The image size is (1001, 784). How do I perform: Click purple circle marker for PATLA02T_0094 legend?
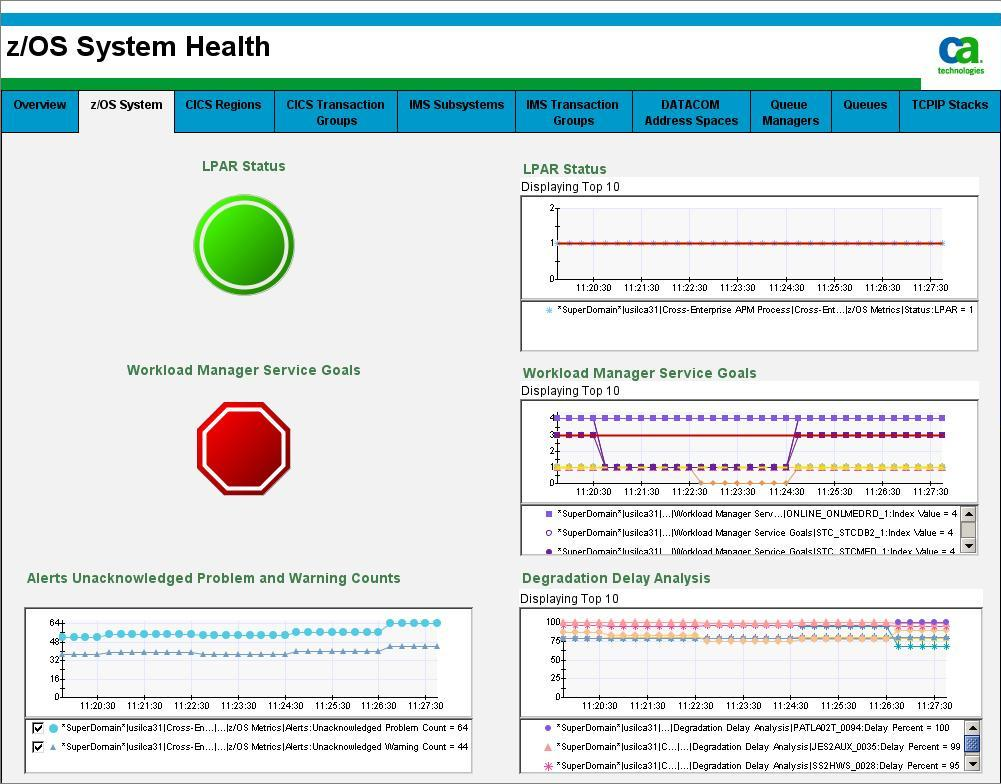(x=548, y=728)
